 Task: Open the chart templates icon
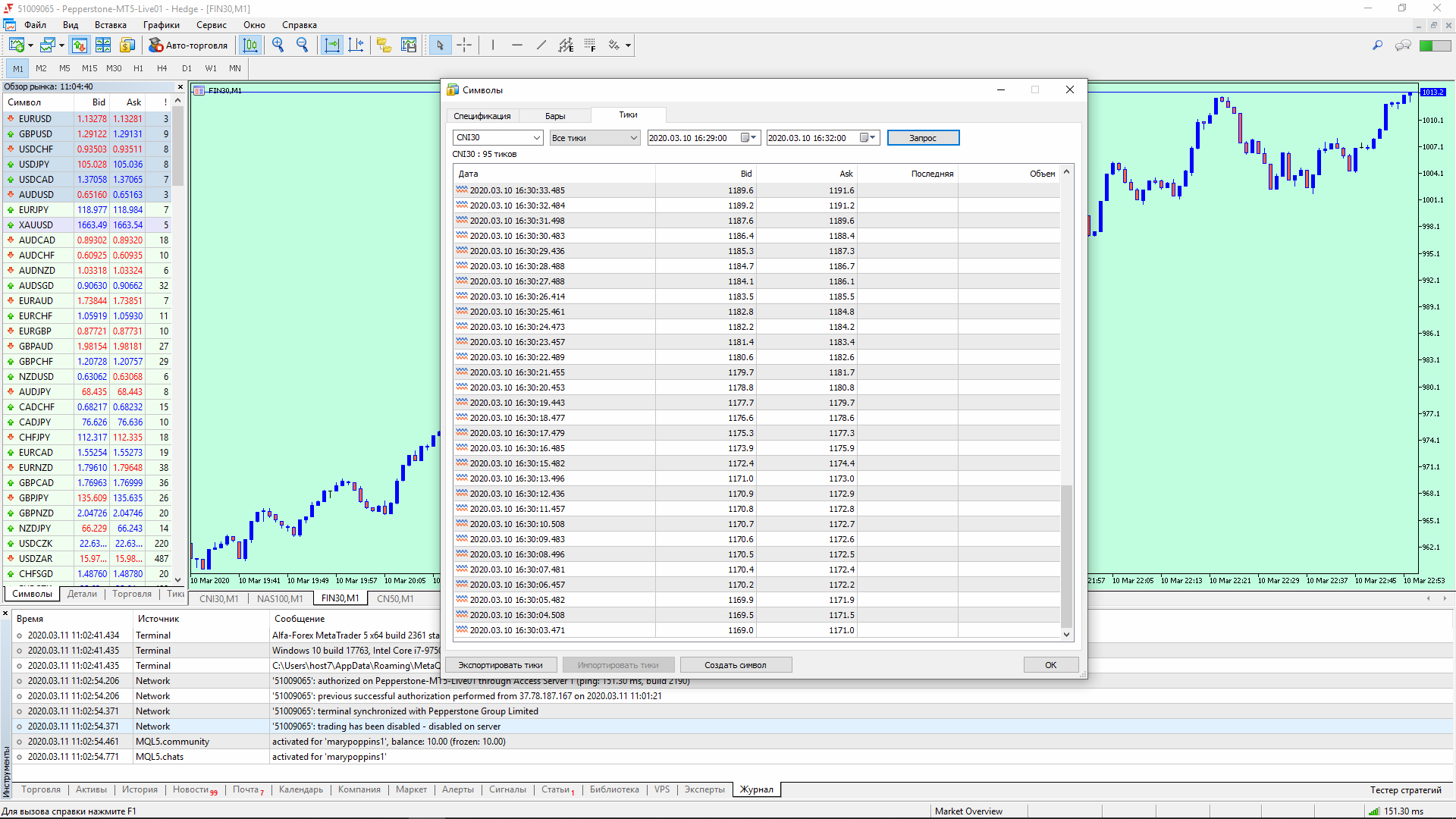[409, 45]
